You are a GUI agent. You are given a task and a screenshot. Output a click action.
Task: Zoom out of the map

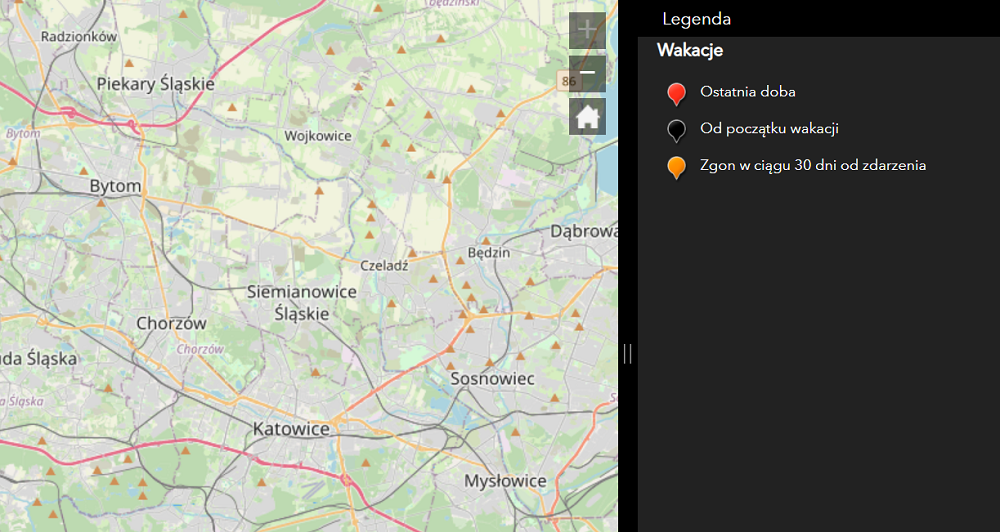587,73
